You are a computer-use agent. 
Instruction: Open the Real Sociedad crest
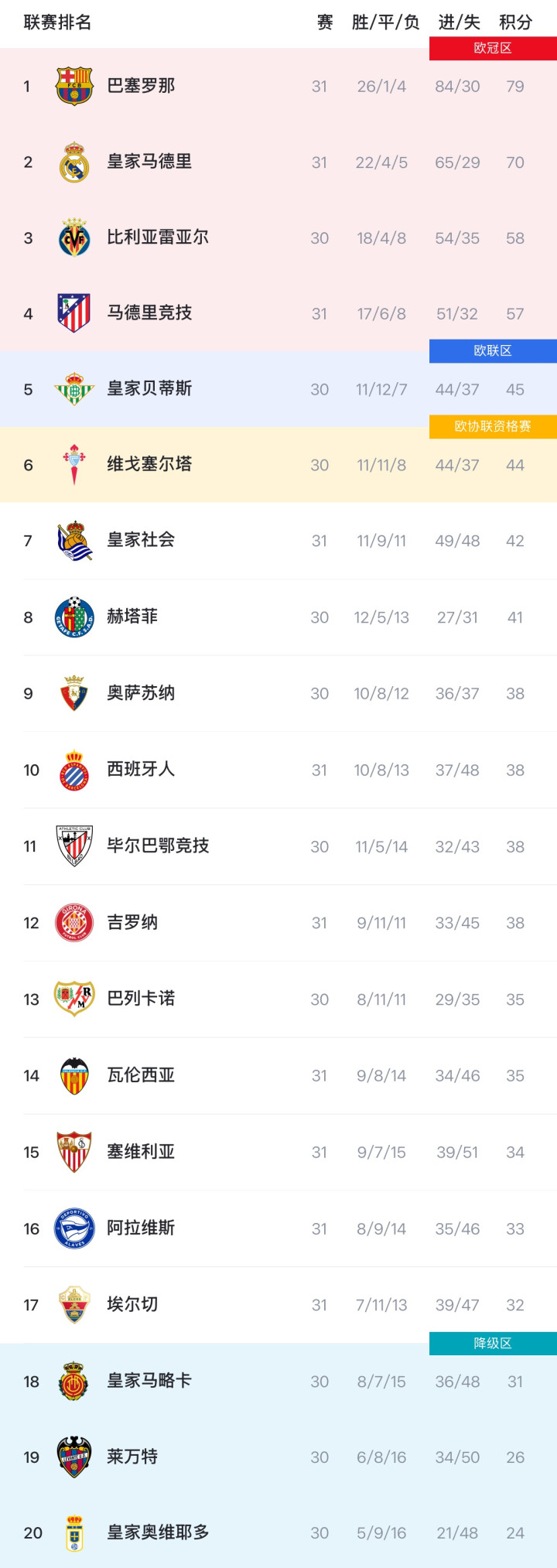pyautogui.click(x=74, y=541)
